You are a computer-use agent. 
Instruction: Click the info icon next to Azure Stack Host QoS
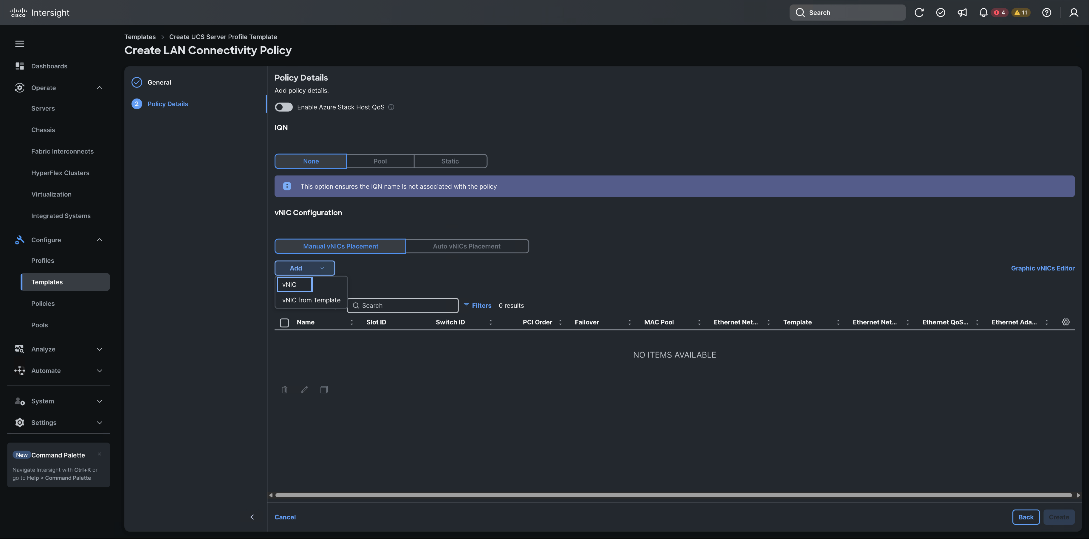tap(391, 107)
